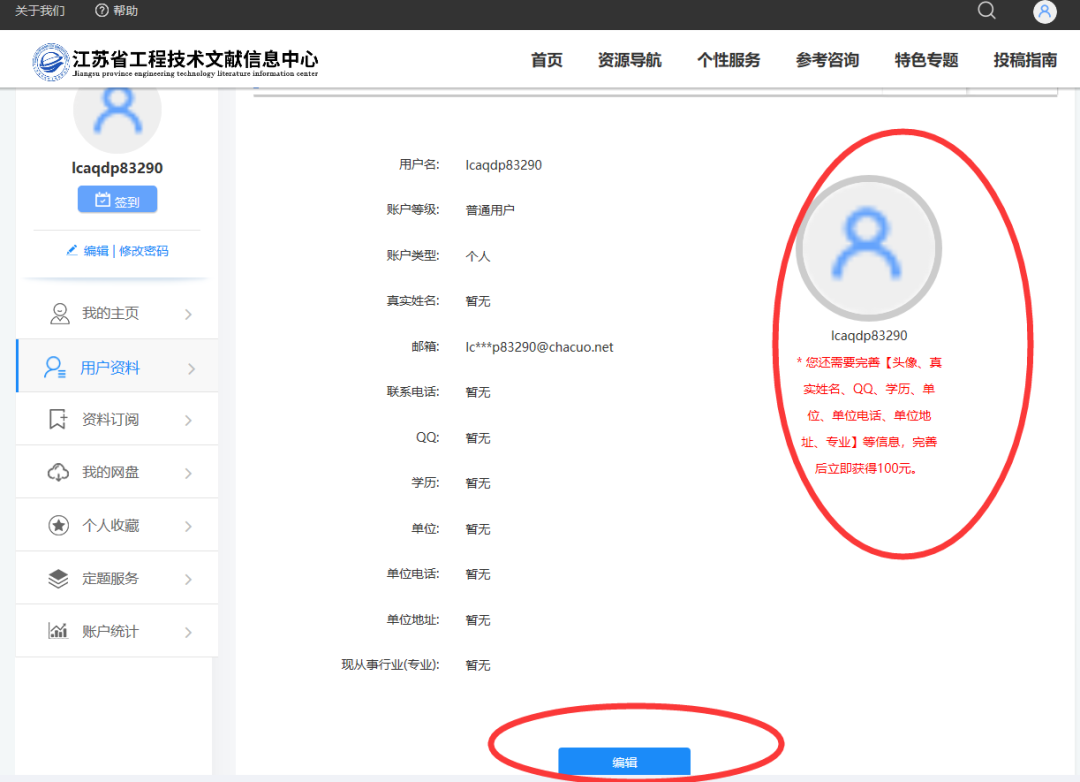Open the 参考咨询 navigation item
Viewport: 1080px width, 782px height.
tap(827, 59)
